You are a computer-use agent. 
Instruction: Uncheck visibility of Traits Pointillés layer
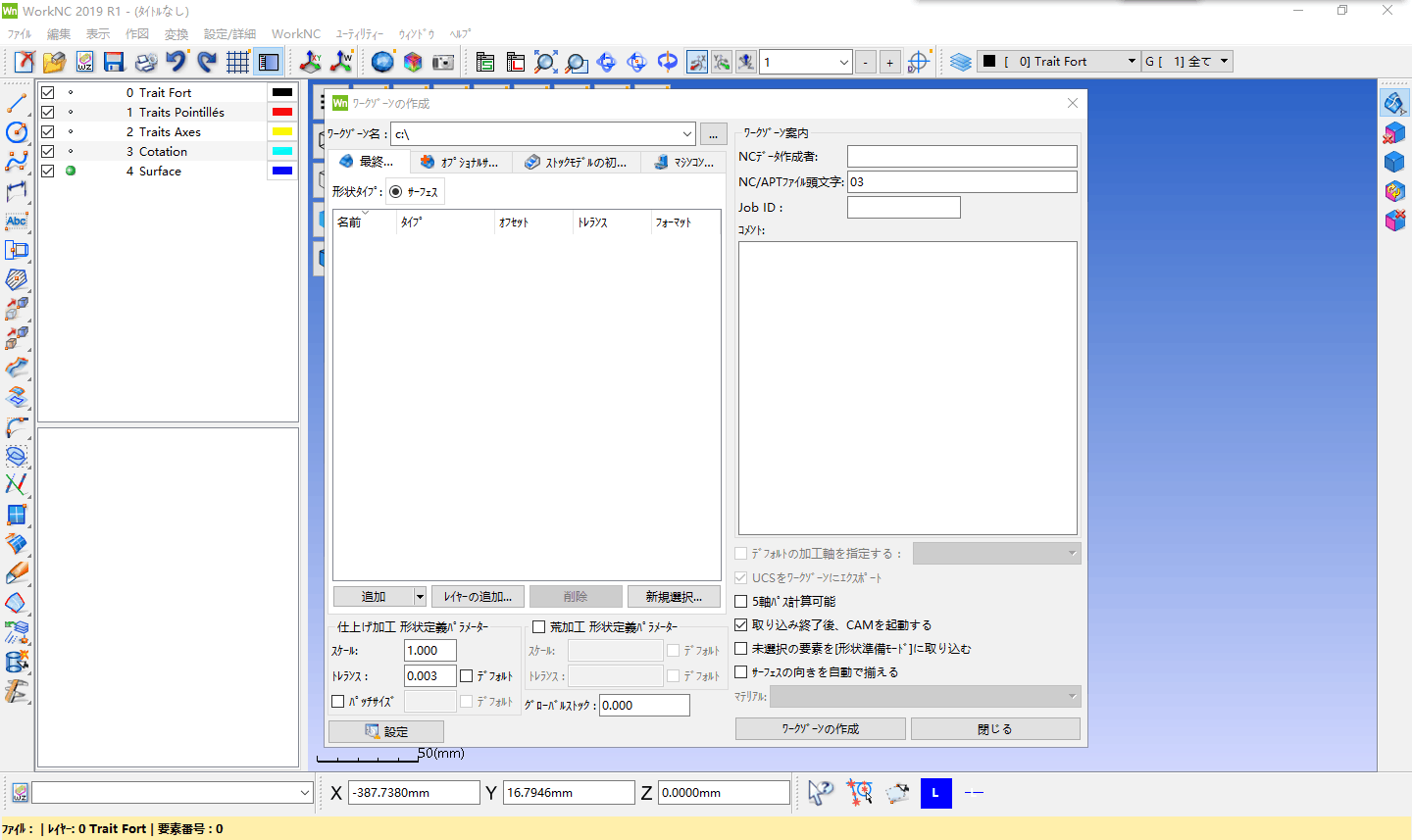point(47,112)
